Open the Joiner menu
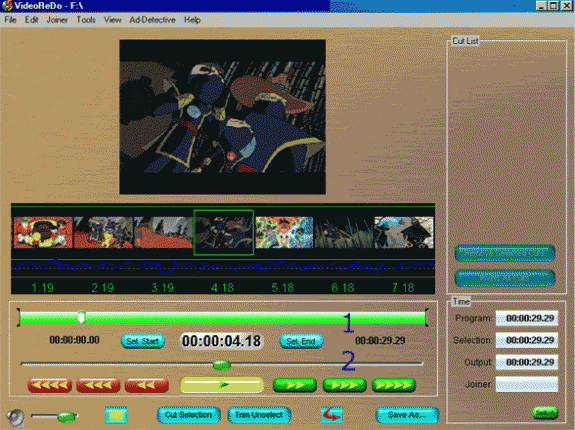The width and height of the screenshot is (575, 430). 57,20
